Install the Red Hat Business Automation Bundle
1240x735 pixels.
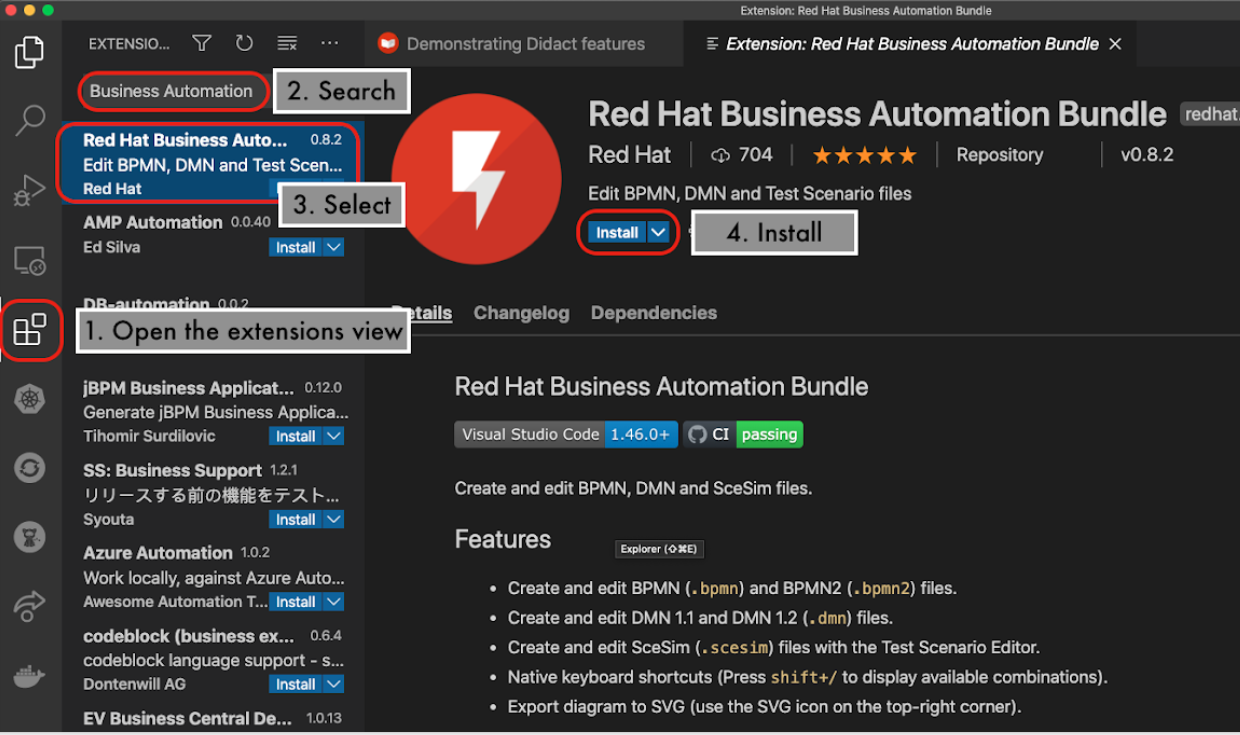[x=617, y=232]
